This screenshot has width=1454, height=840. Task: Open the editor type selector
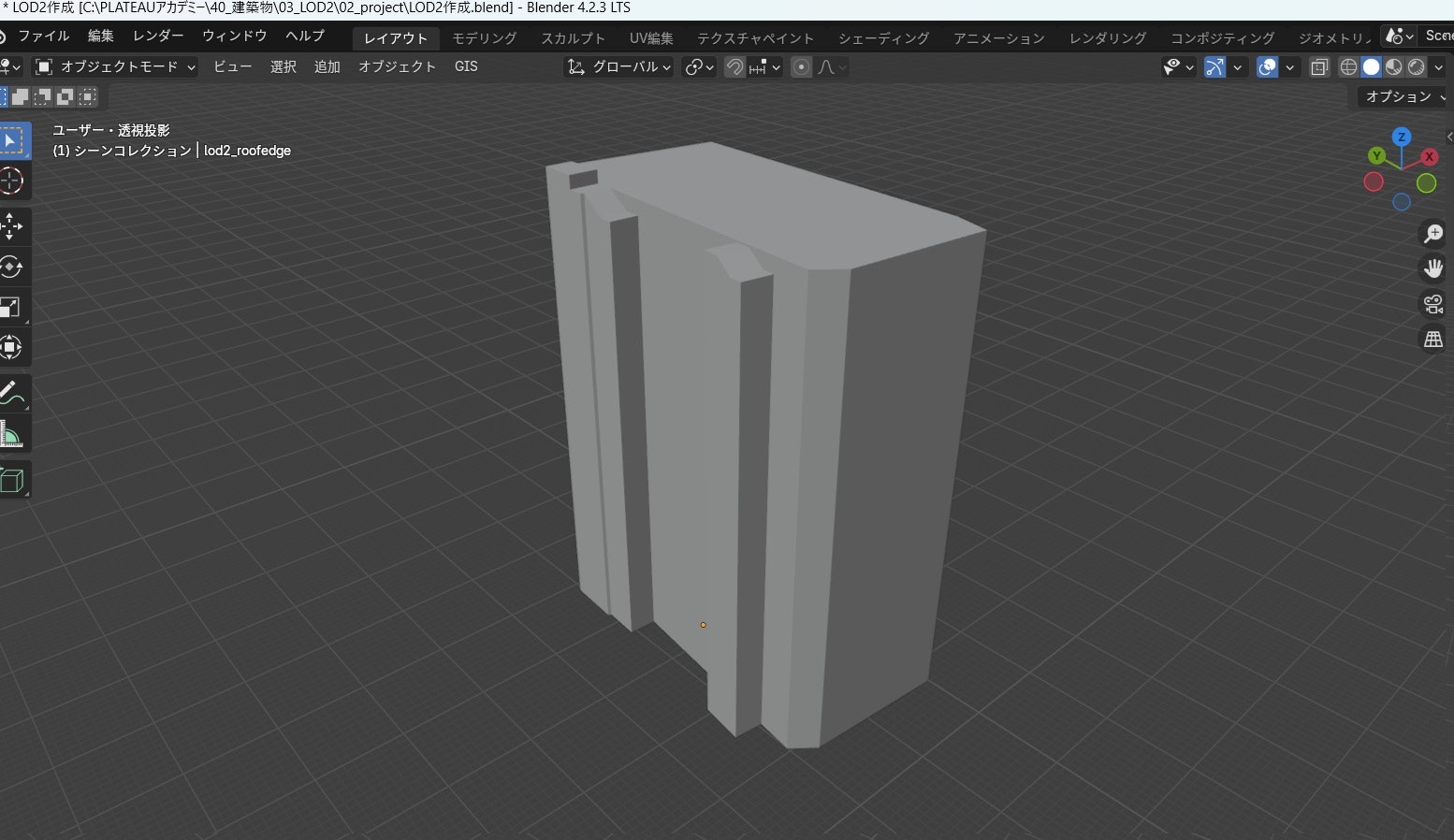pyautogui.click(x=10, y=66)
